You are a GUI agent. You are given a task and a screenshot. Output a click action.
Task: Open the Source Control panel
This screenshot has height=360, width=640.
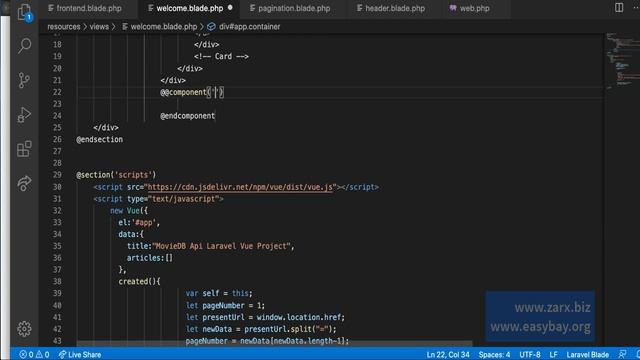point(24,80)
